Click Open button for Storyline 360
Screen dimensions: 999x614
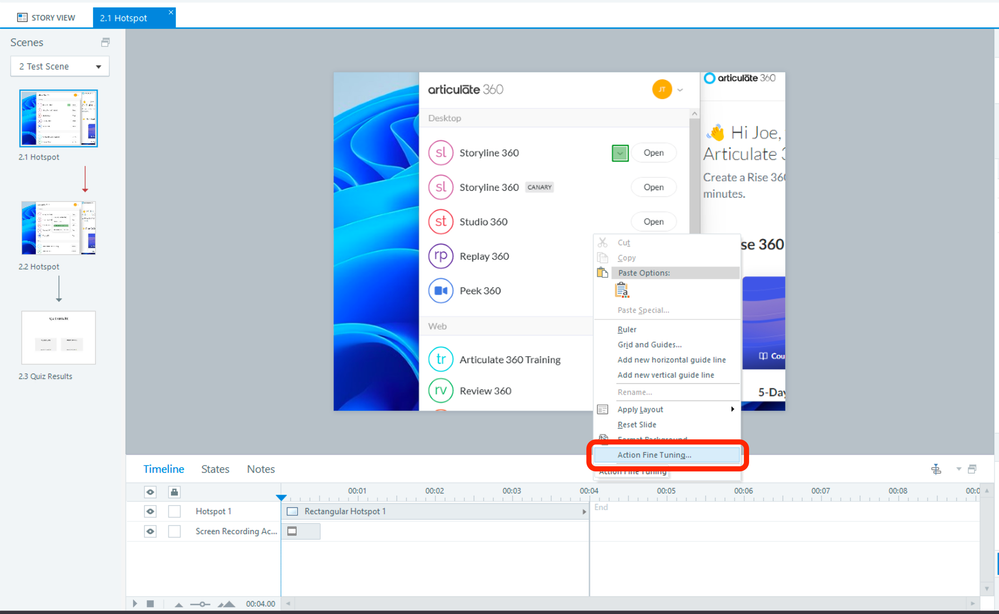click(x=654, y=153)
